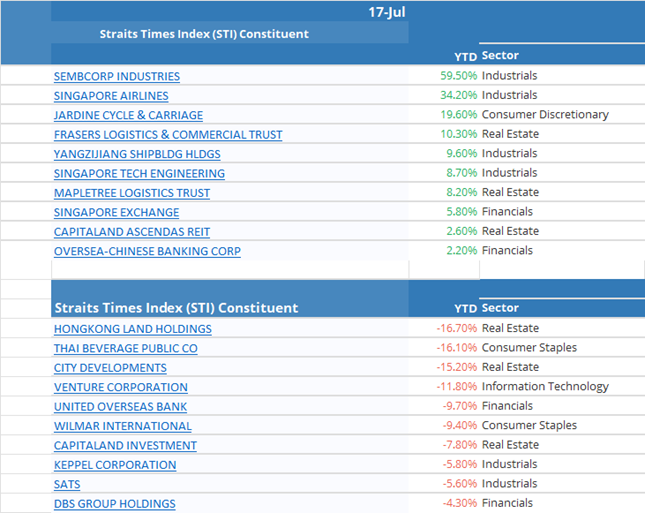Select the -4.30% YTD value
645x513 pixels.
pos(459,503)
